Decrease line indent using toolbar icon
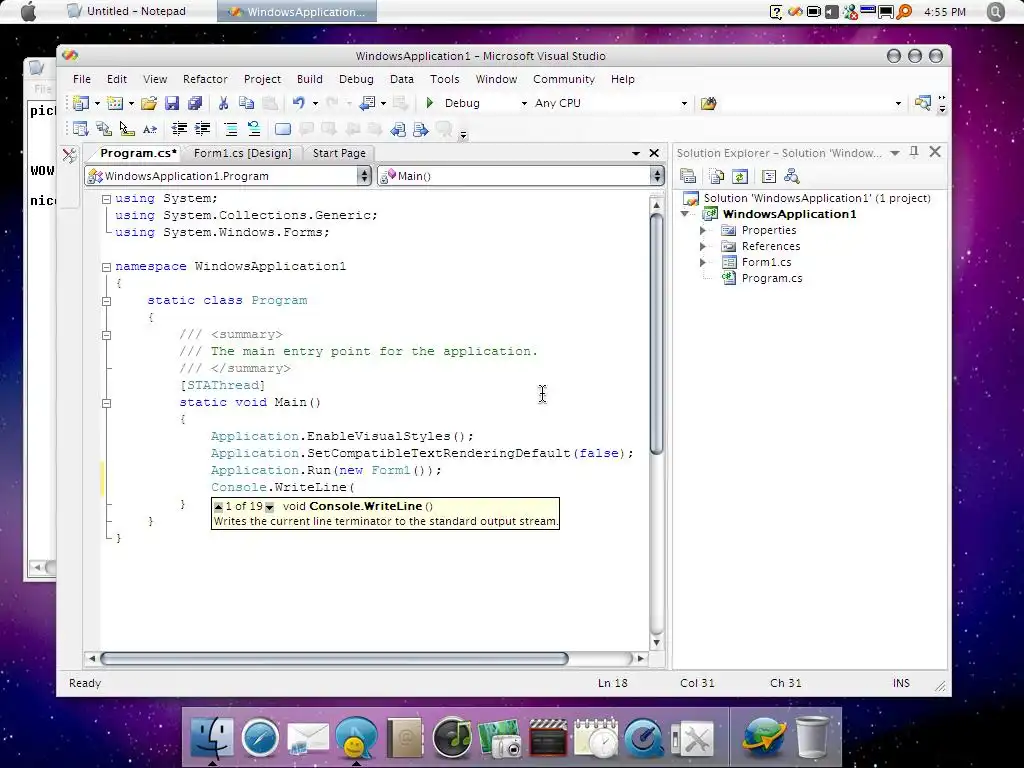This screenshot has height=768, width=1024. pos(179,129)
